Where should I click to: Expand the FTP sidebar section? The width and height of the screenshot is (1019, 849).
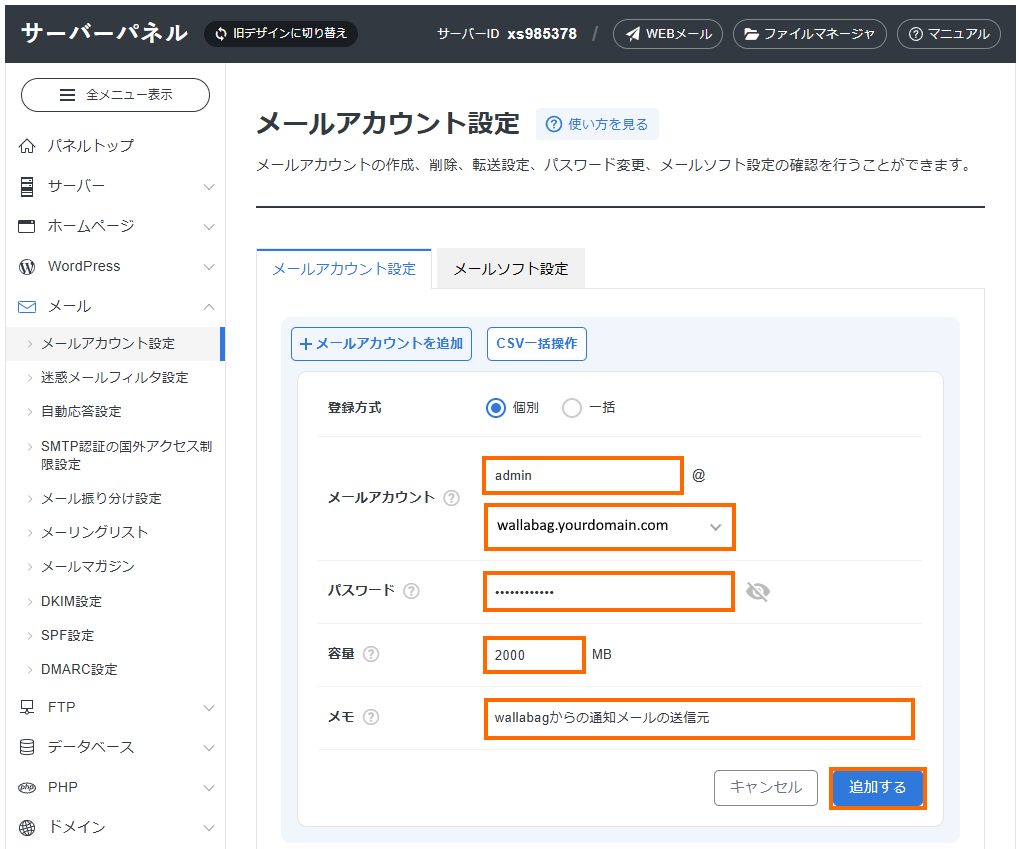point(209,707)
